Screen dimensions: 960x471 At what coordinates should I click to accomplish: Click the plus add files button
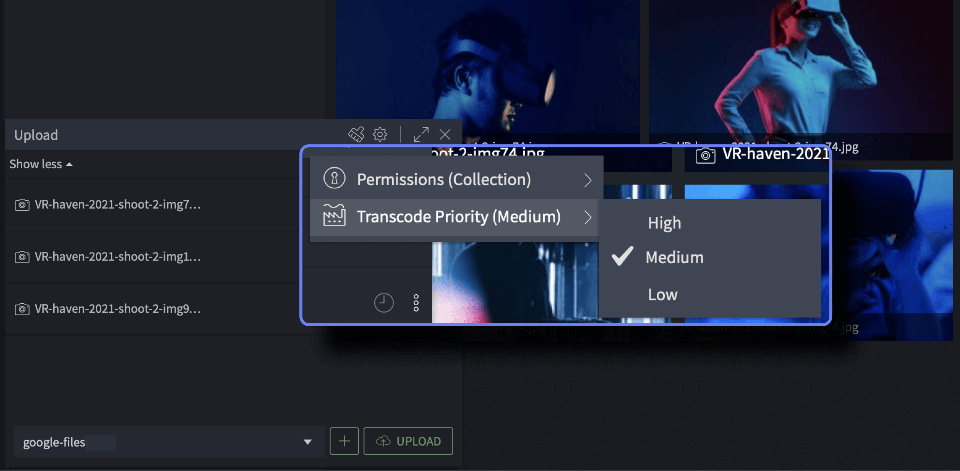pyautogui.click(x=344, y=441)
